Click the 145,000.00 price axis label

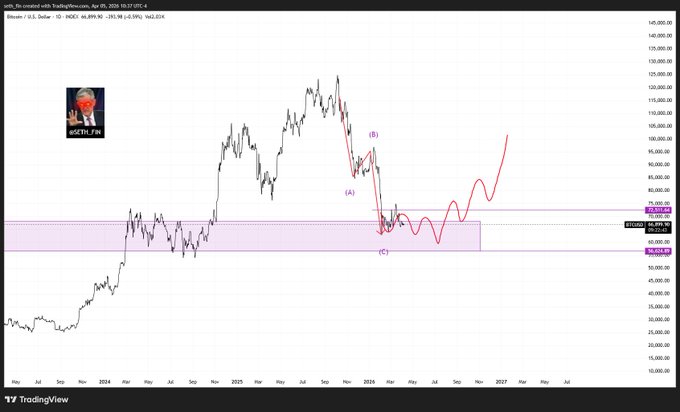pyautogui.click(x=660, y=23)
